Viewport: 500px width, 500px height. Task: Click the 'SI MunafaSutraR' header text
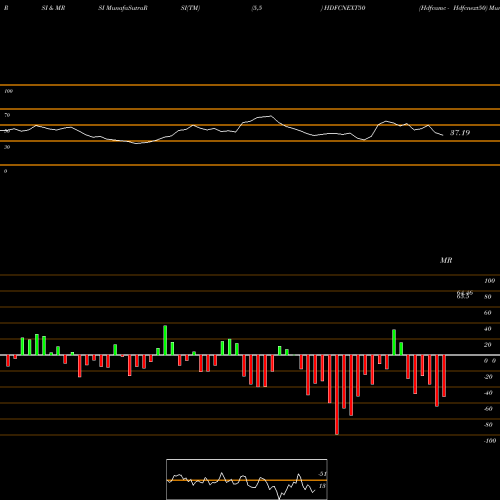[x=123, y=8]
